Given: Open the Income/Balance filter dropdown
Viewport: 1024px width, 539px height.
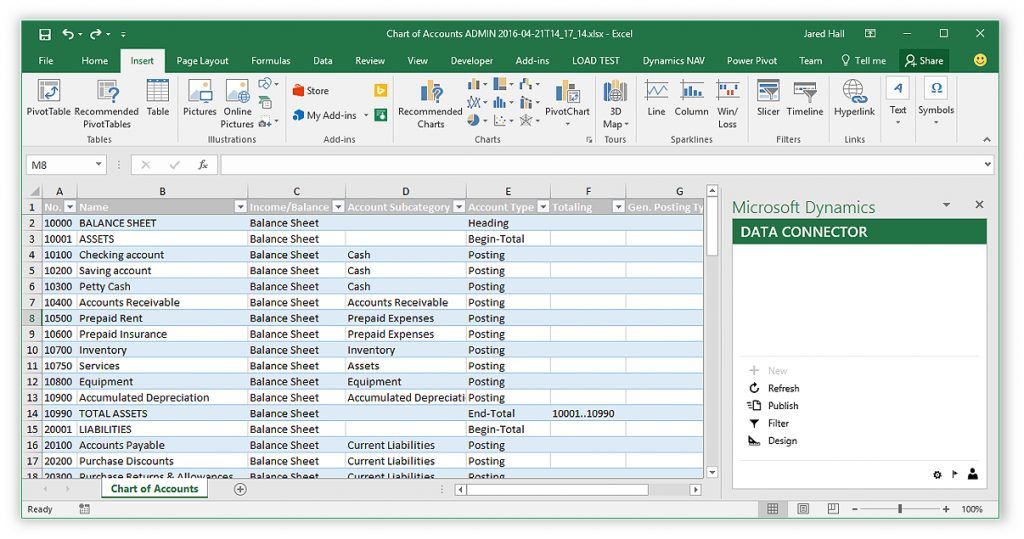Looking at the screenshot, I should point(338,207).
